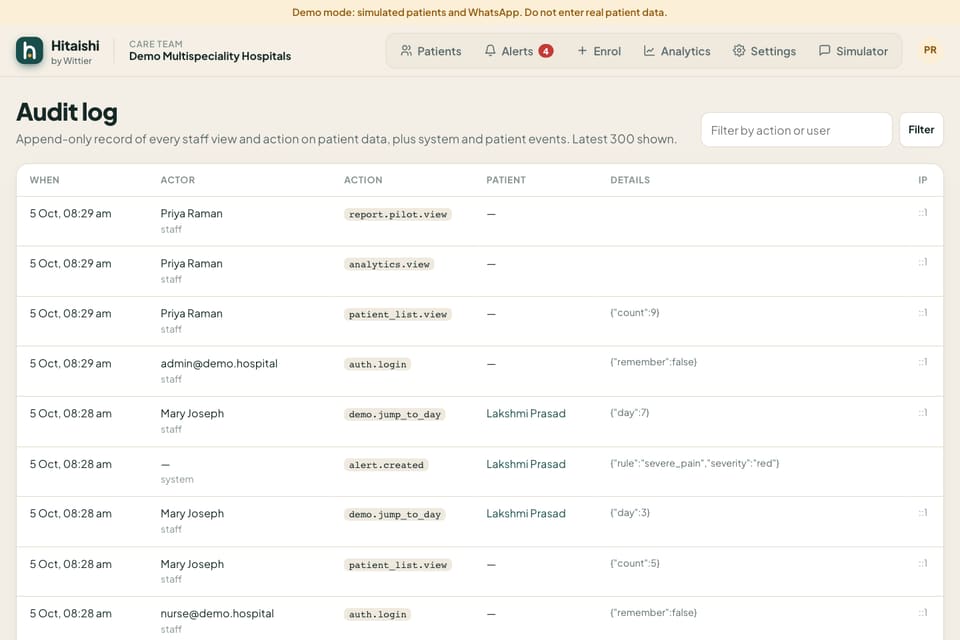Click the {"count":5} details value
960x640 pixels.
pos(635,563)
